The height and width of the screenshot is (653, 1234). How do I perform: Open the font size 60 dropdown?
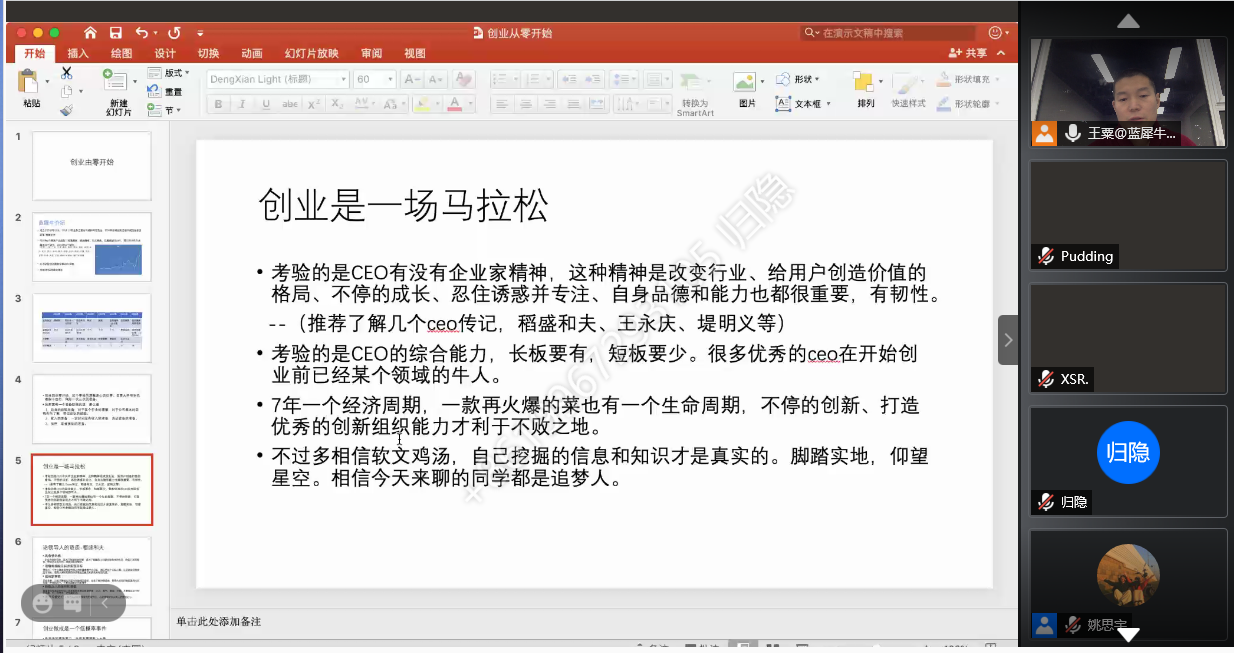(376, 79)
